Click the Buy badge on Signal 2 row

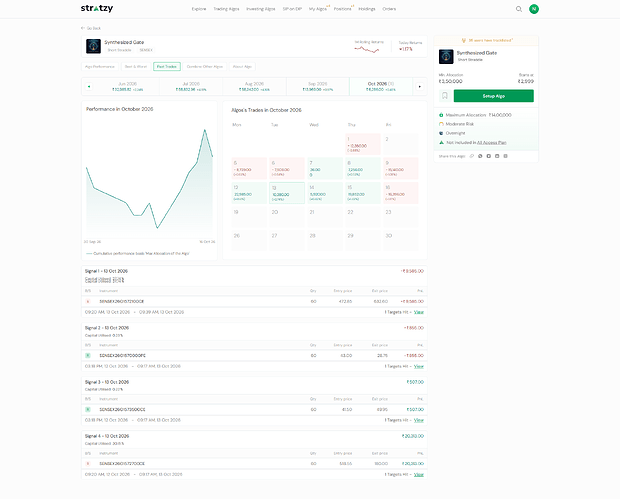coord(88,355)
